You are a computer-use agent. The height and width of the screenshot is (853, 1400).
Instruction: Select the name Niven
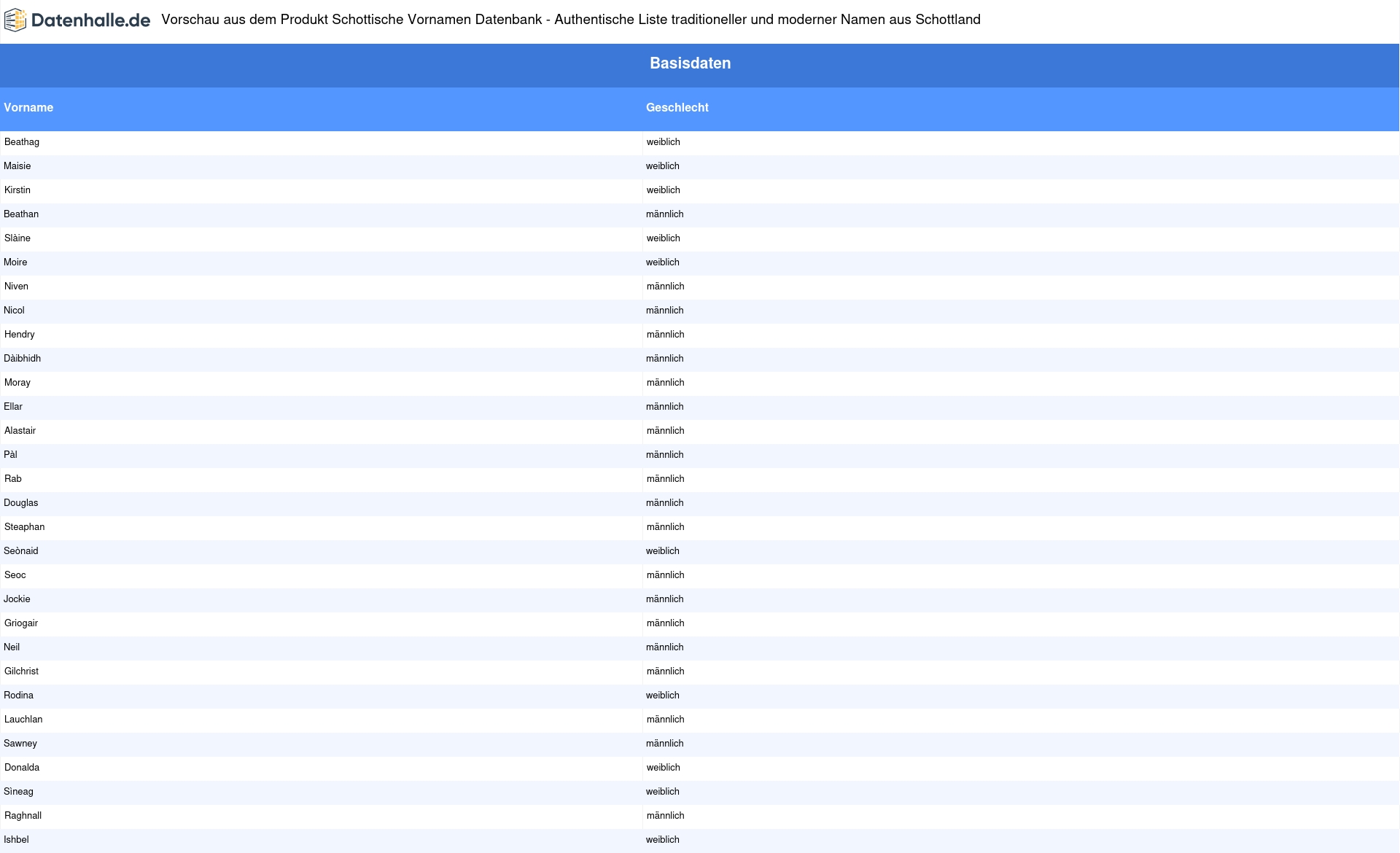click(16, 287)
